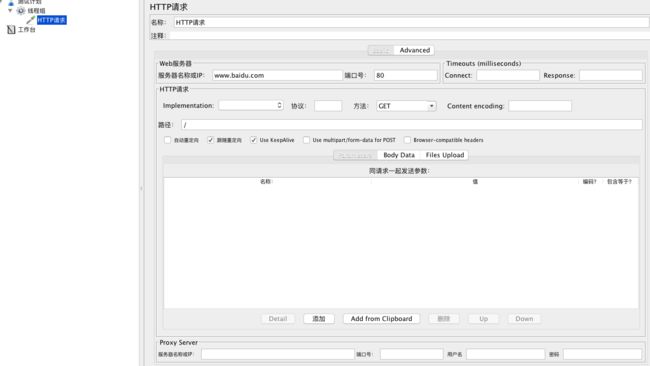650x366 pixels.
Task: Click the Down button
Action: [524, 319]
